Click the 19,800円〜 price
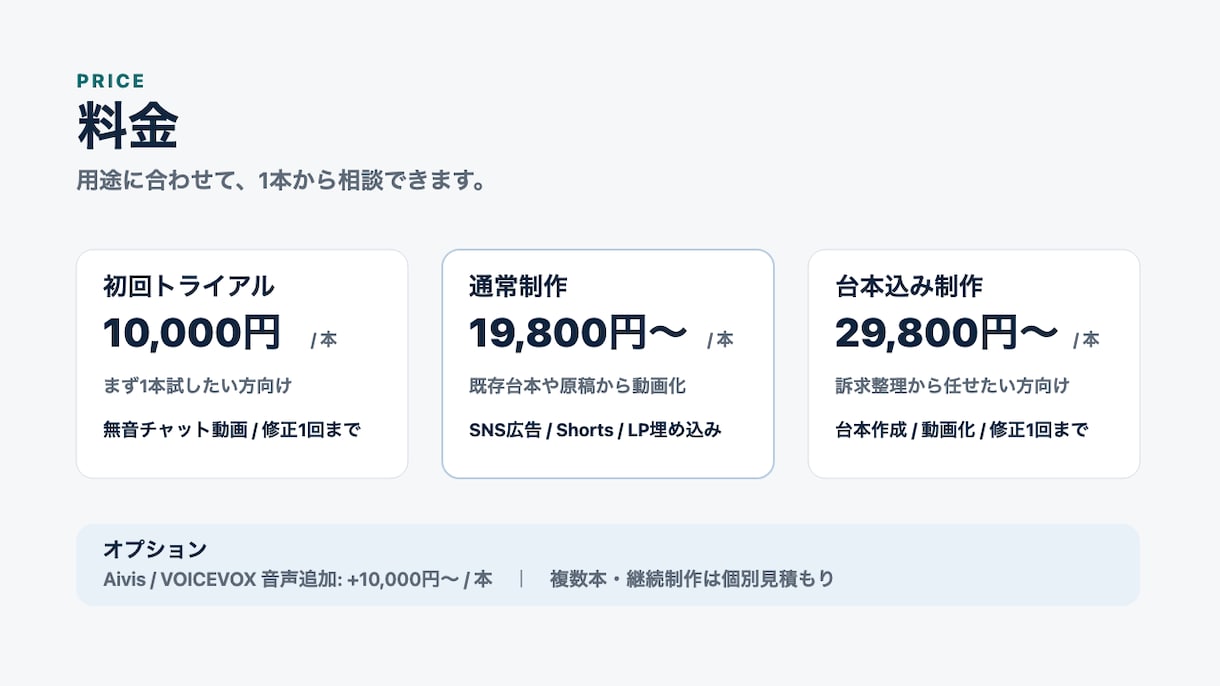Viewport: 1220px width, 686px height. tap(578, 333)
